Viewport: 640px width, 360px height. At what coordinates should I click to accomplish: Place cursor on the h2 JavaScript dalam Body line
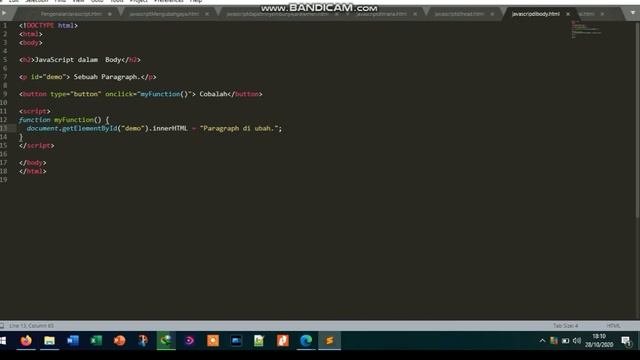pyautogui.click(x=80, y=60)
